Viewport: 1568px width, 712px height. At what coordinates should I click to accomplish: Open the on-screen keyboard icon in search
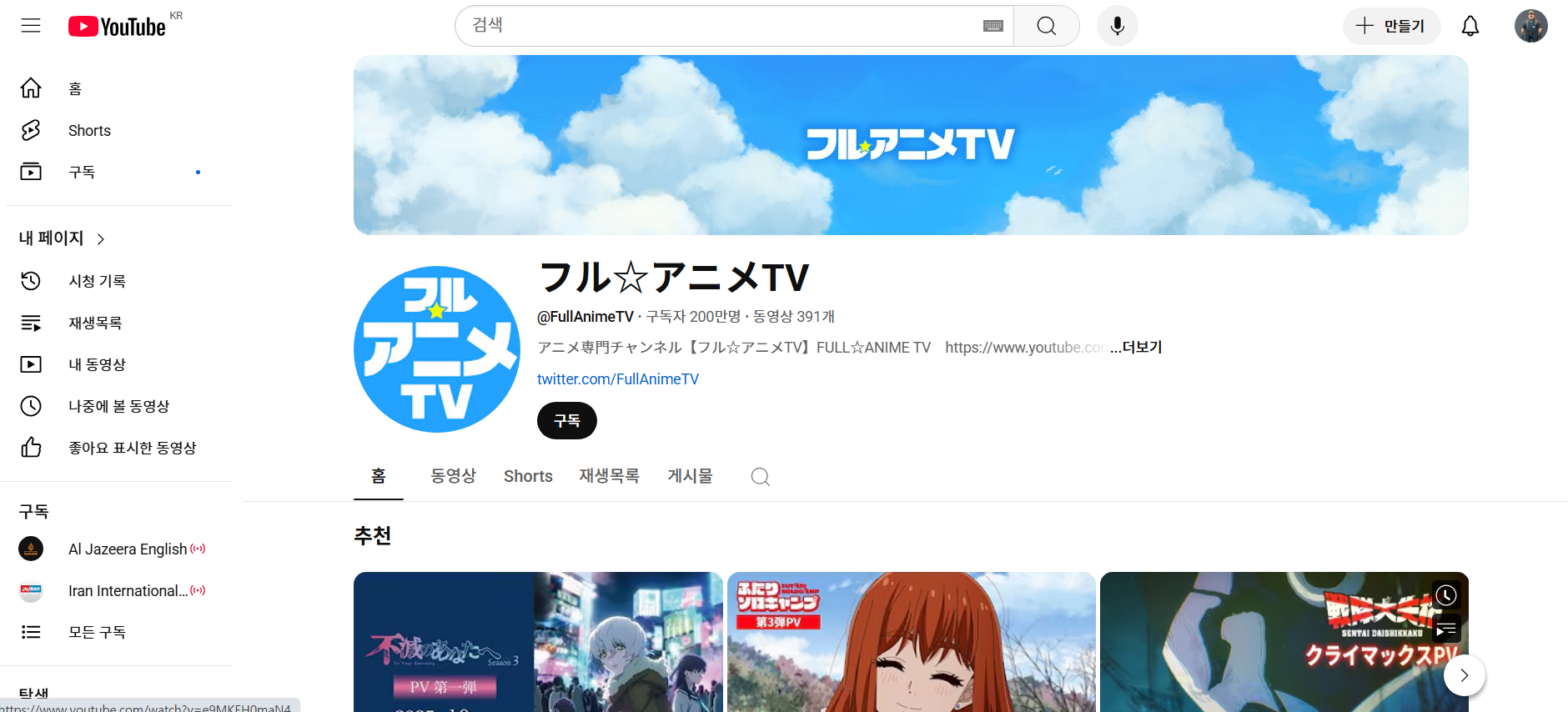click(x=993, y=26)
